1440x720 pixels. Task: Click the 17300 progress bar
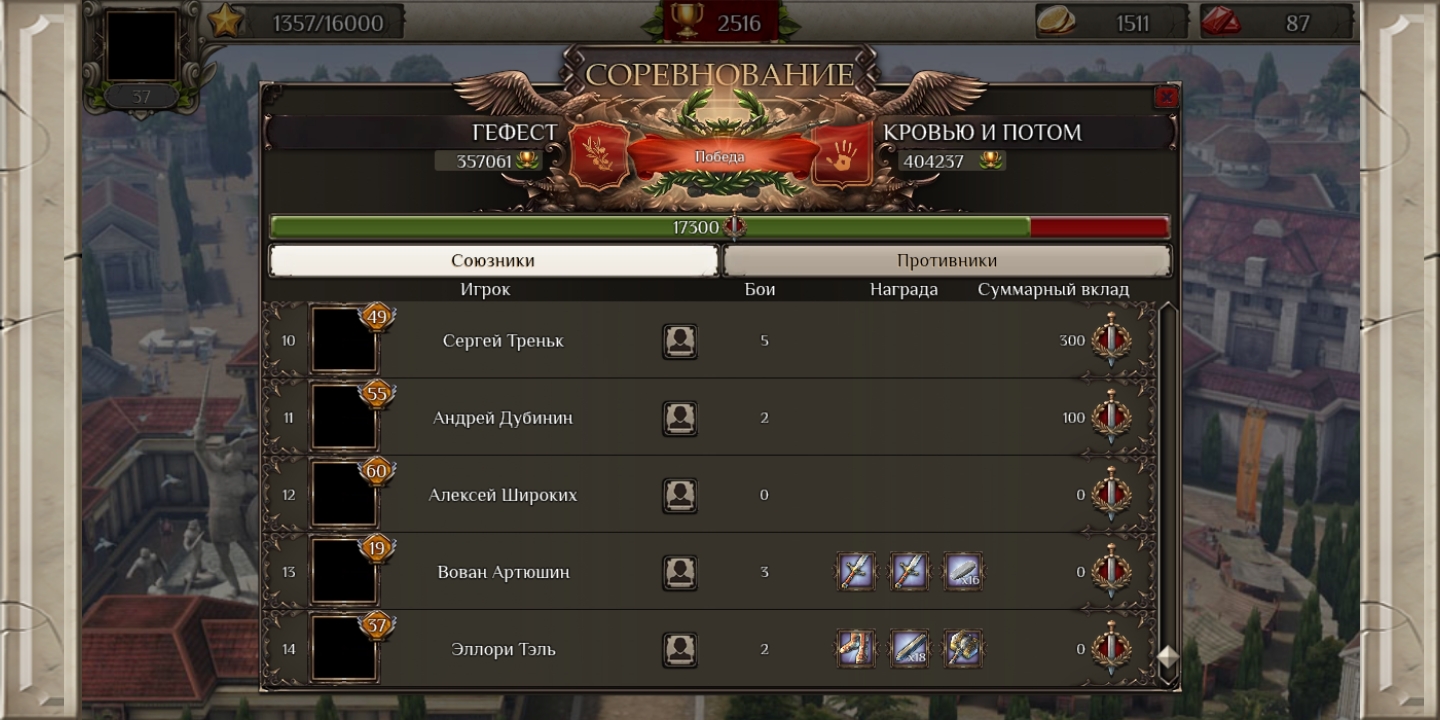pyautogui.click(x=720, y=227)
